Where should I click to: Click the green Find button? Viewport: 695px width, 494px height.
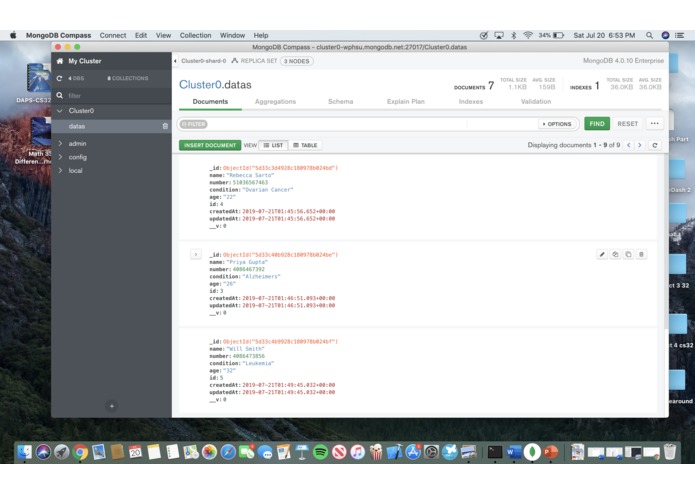[597, 124]
